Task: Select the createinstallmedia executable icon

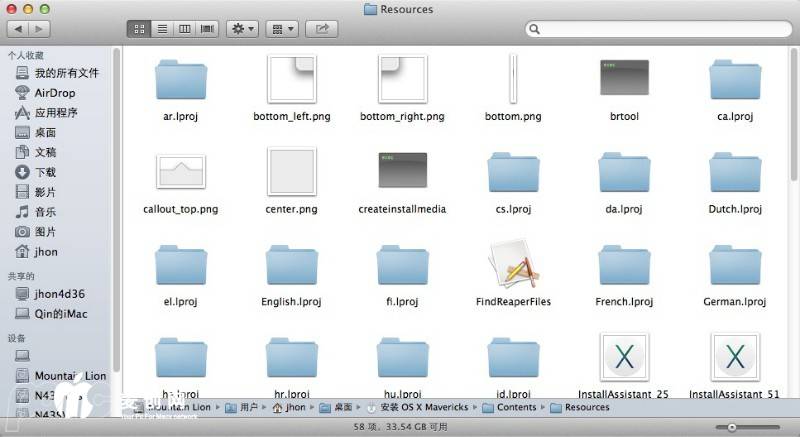Action: point(402,172)
